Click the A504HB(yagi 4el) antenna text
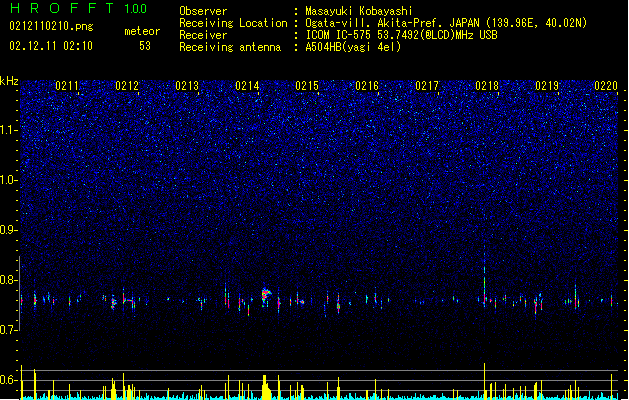 pyautogui.click(x=353, y=47)
